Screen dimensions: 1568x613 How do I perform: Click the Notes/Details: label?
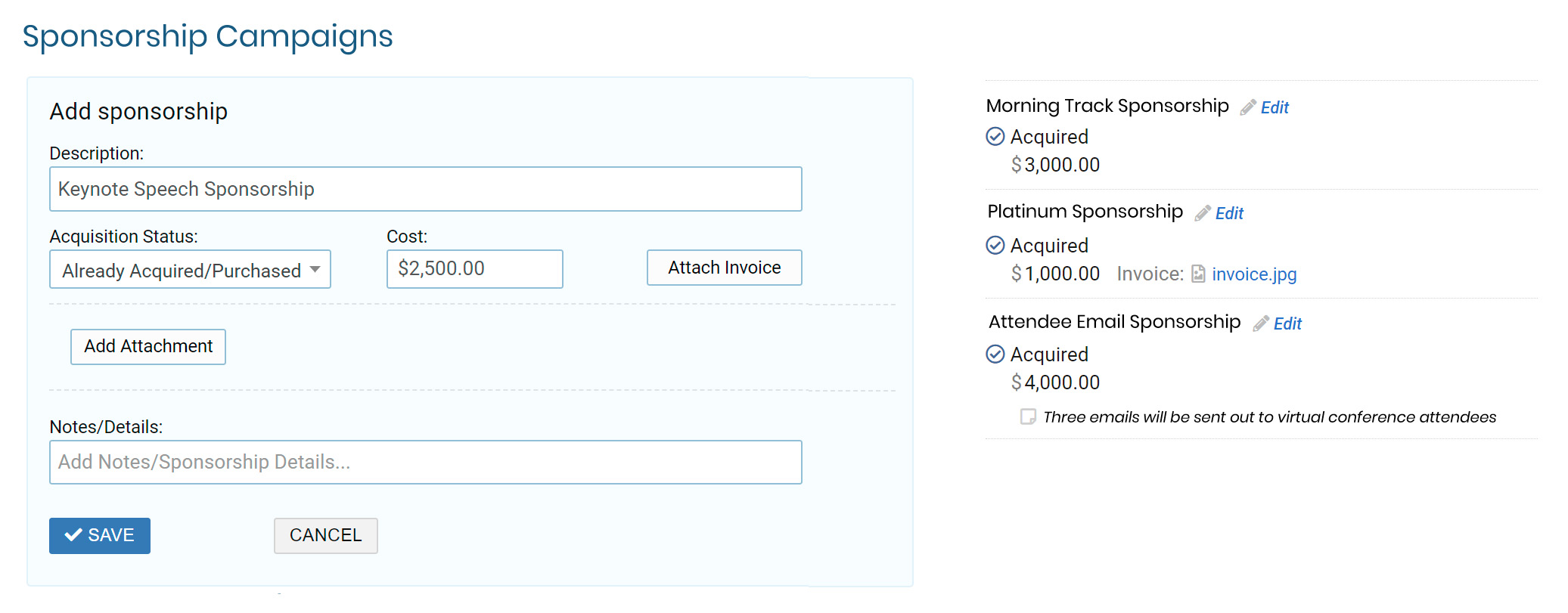[x=106, y=427]
